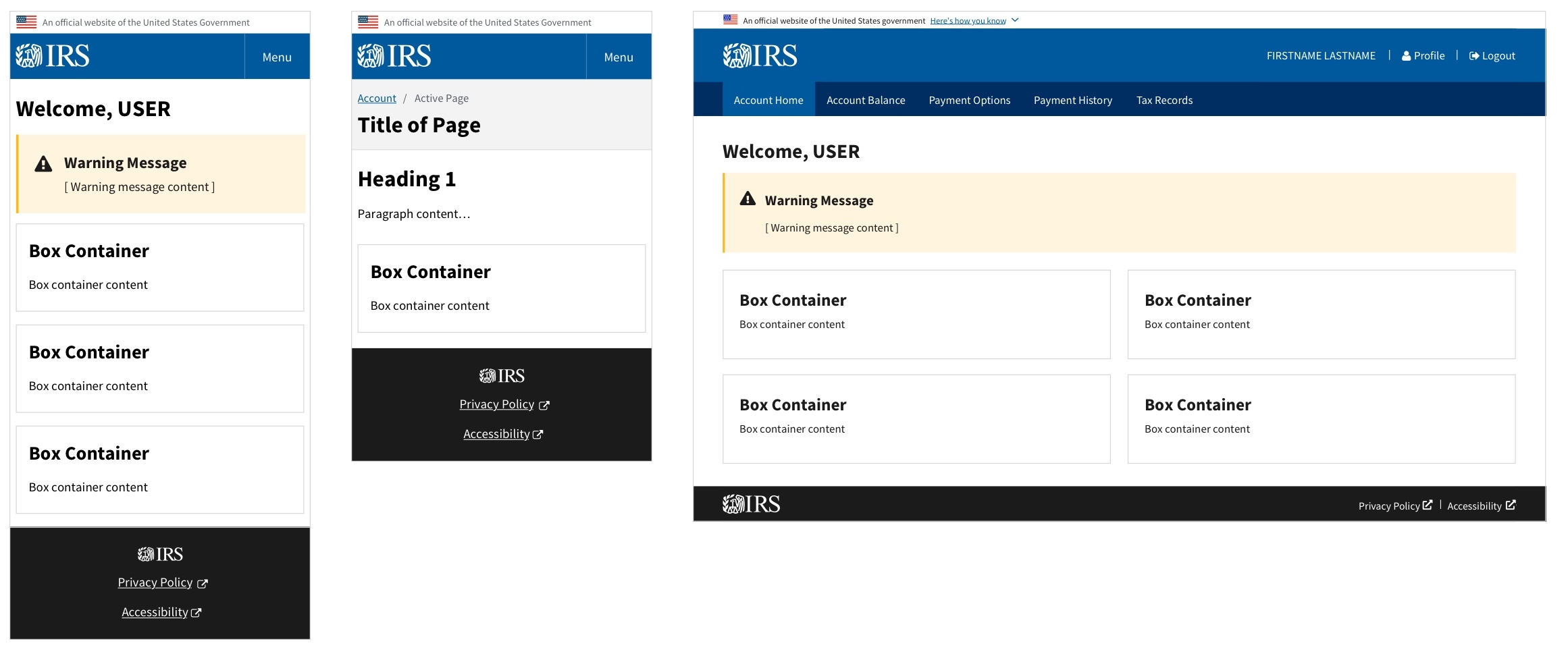Image resolution: width=1568 pixels, height=652 pixels.
Task: Open the Tax Records section
Action: point(1164,100)
